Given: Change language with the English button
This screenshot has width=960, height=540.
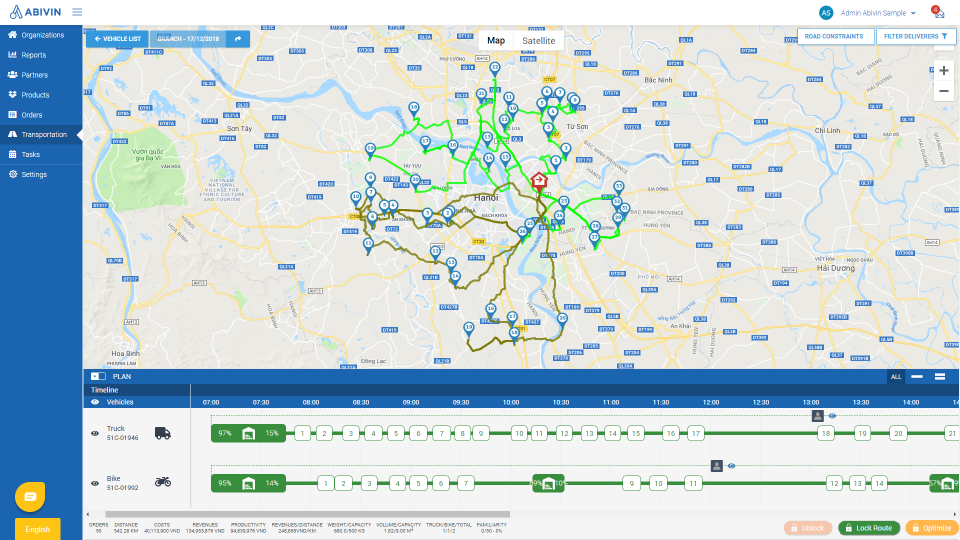Looking at the screenshot, I should (37, 529).
